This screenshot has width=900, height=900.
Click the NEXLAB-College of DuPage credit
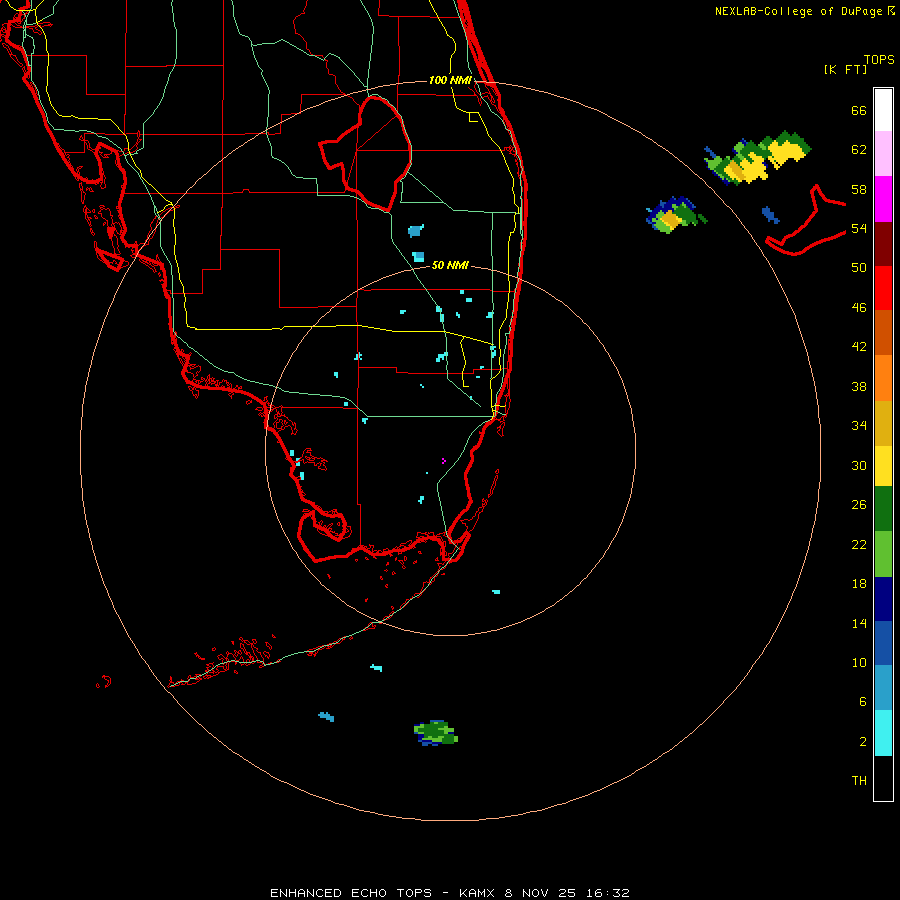coord(804,11)
